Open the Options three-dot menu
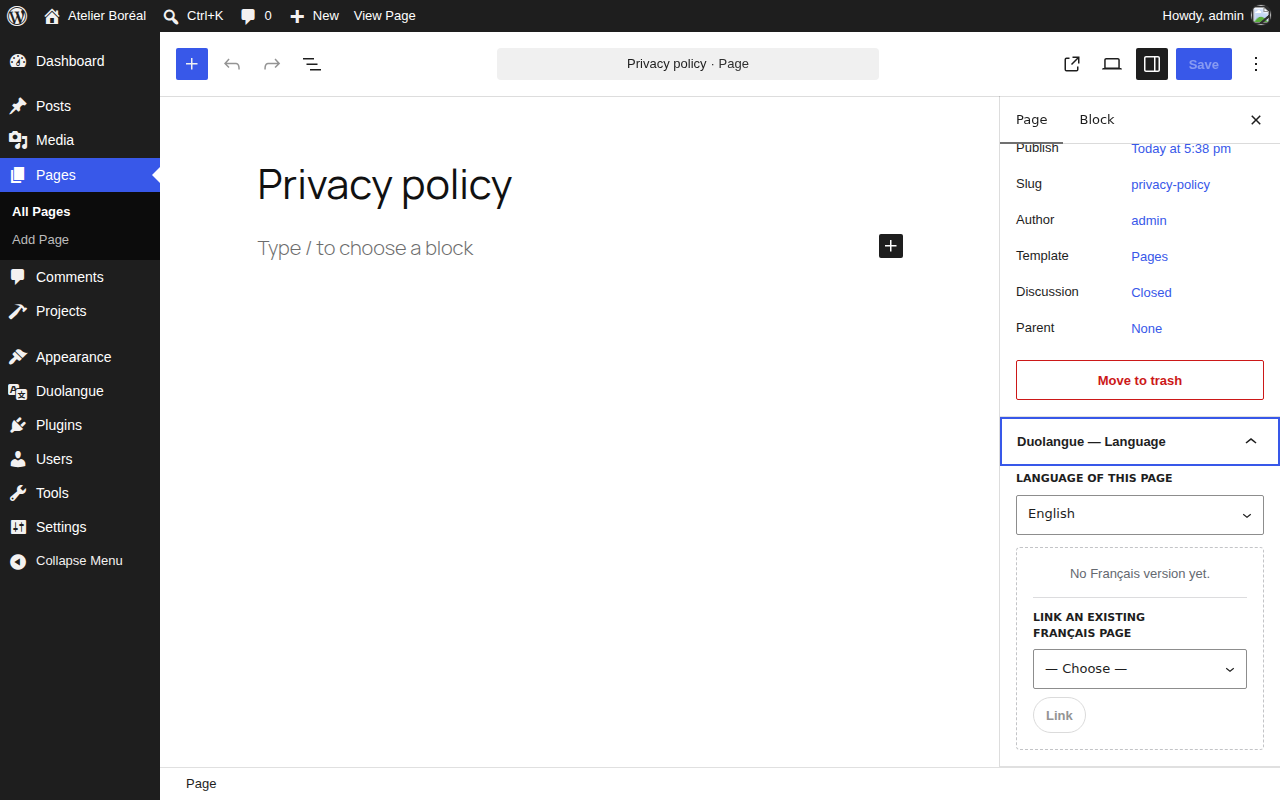The image size is (1280, 800). click(1256, 64)
